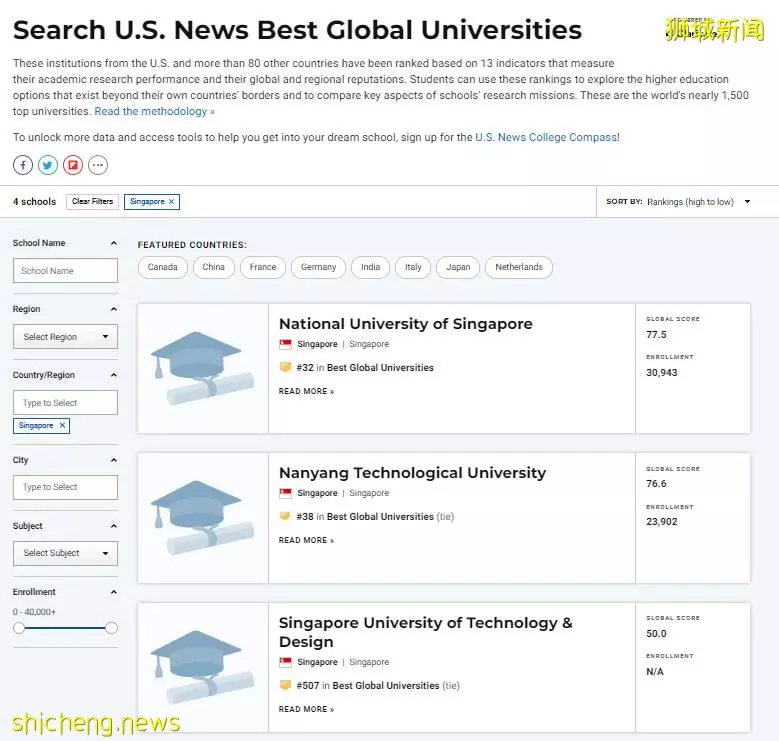Screen dimensions: 779x741
Task: Open more sharing options ellipsis icon
Action: (98, 165)
